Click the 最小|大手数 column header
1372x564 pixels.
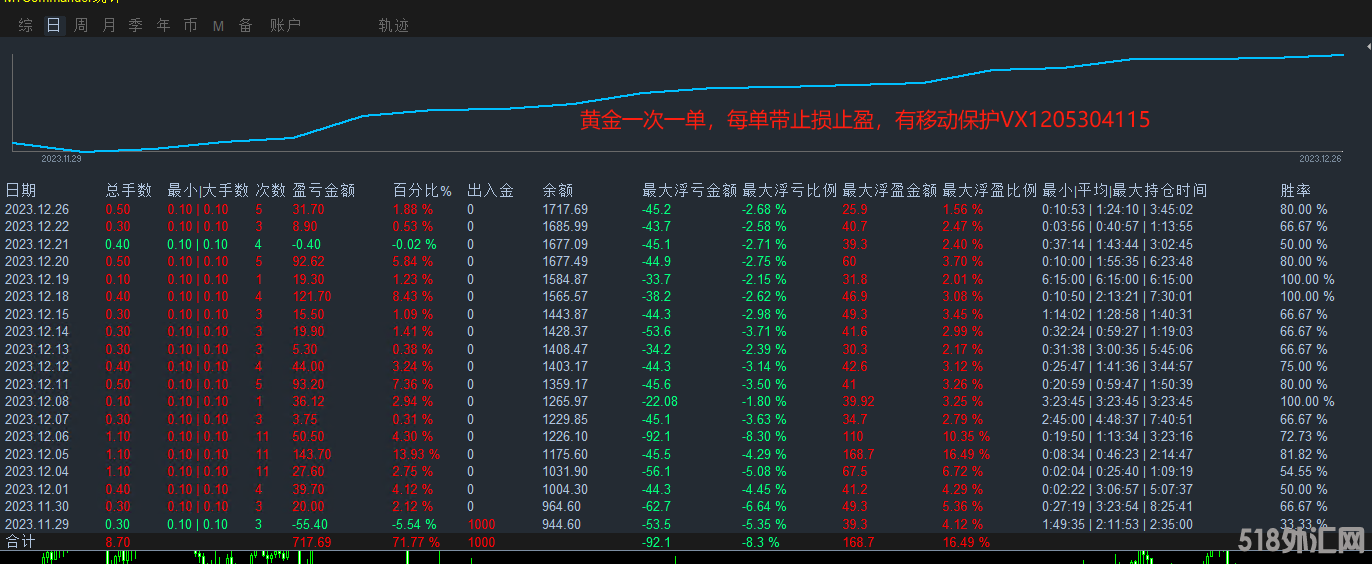coord(208,190)
